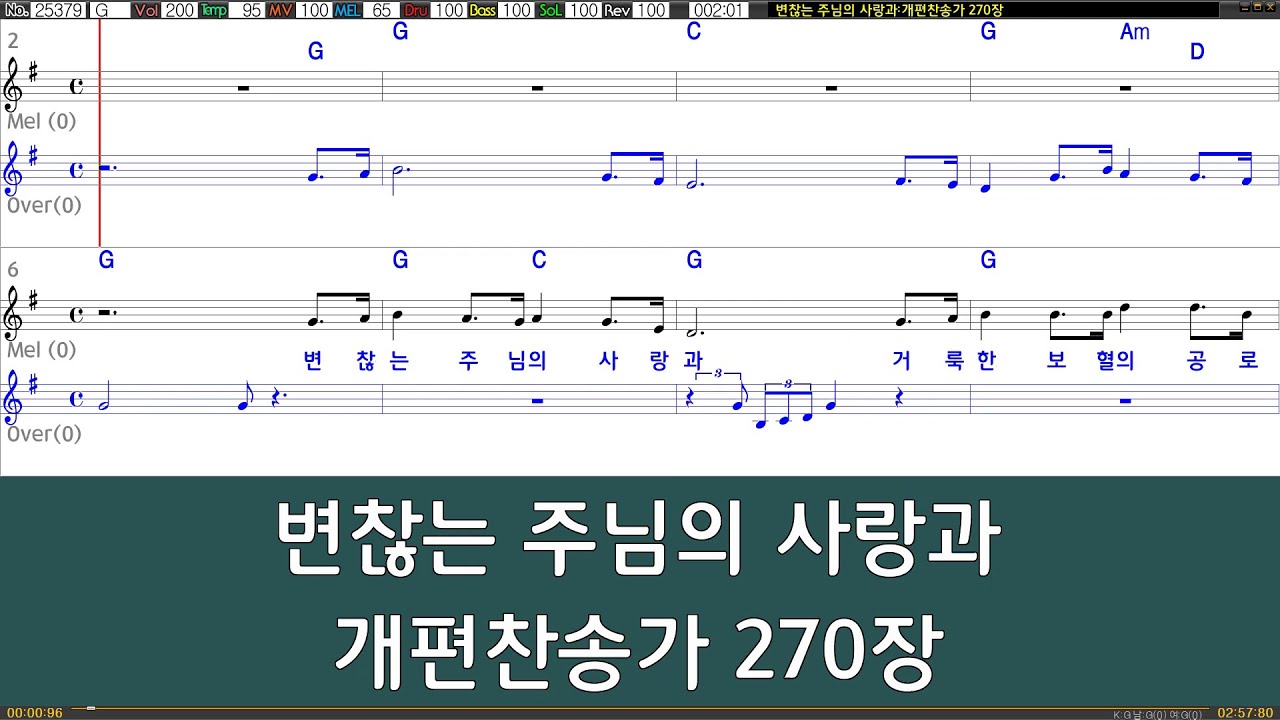The height and width of the screenshot is (720, 1280).
Task: Click the red playhead cursor line
Action: pos(100,132)
